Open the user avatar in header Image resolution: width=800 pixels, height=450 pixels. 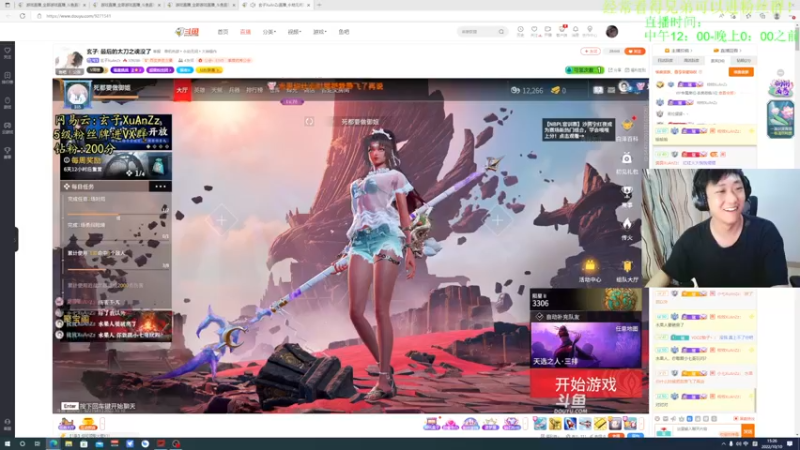(612, 32)
